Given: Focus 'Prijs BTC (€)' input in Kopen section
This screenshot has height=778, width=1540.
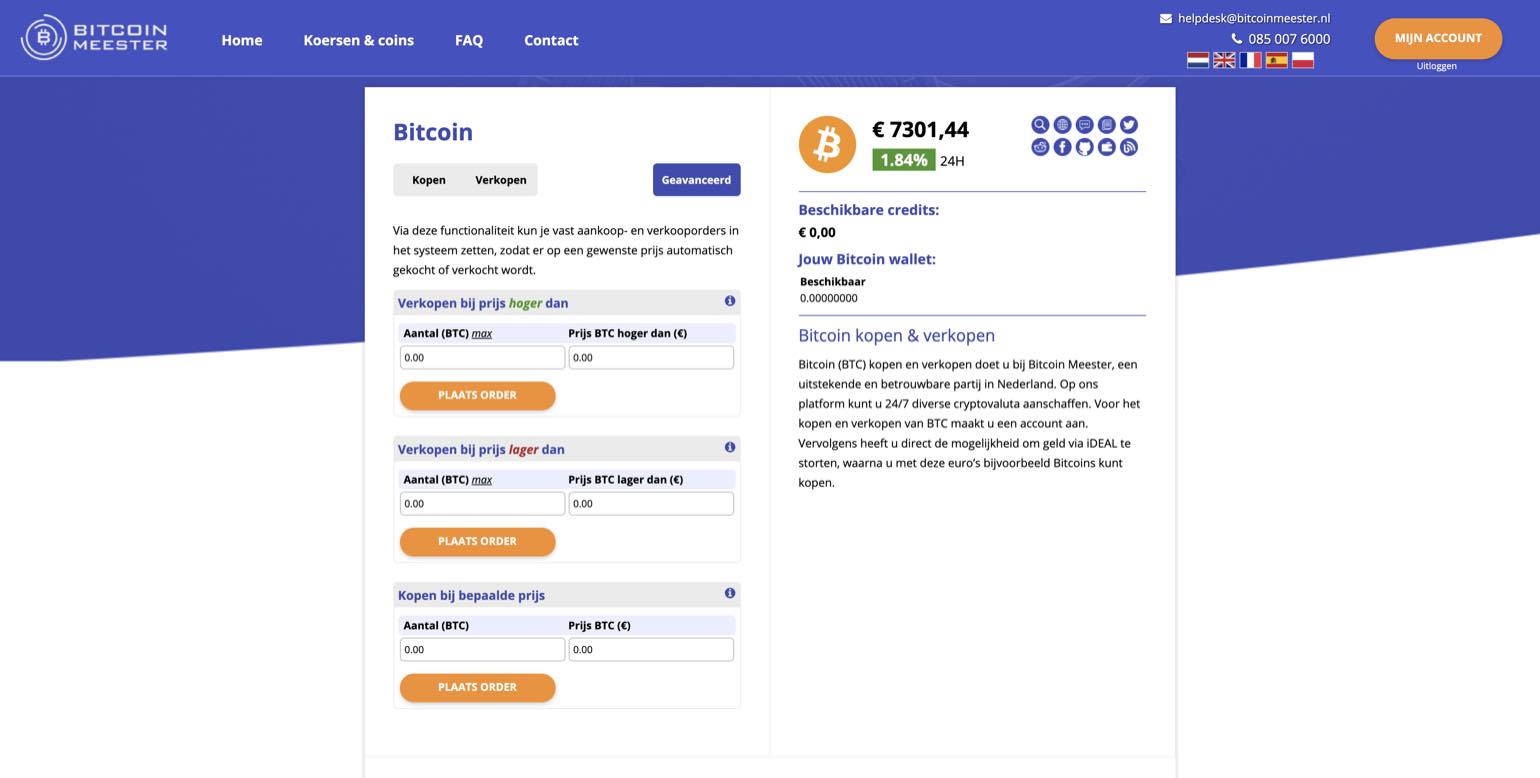Looking at the screenshot, I should [x=651, y=649].
